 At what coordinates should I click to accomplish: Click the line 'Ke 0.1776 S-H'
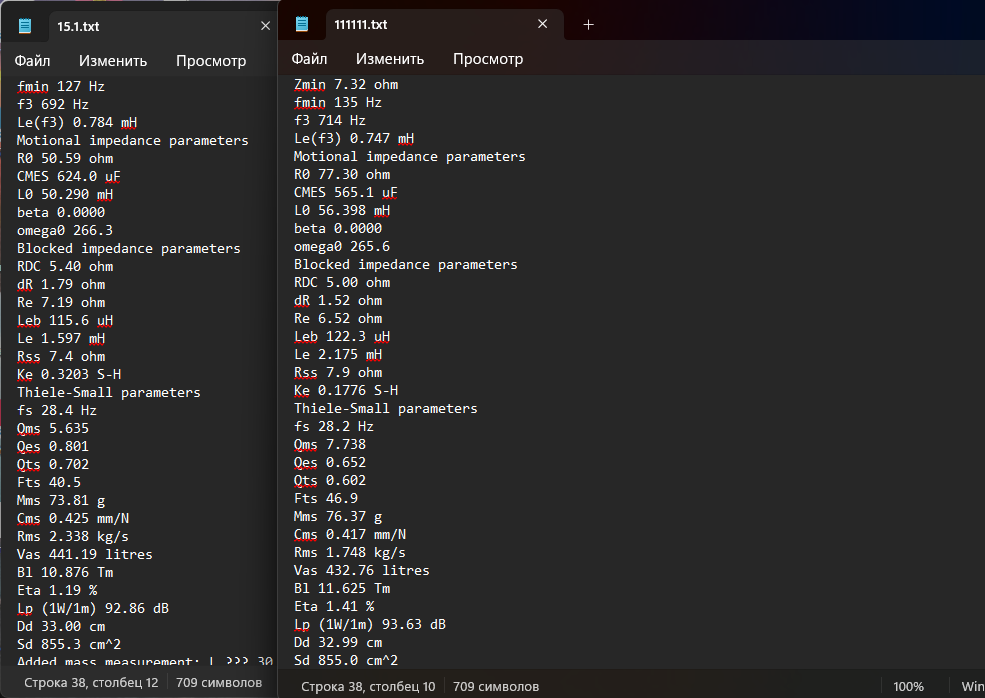[x=346, y=390]
